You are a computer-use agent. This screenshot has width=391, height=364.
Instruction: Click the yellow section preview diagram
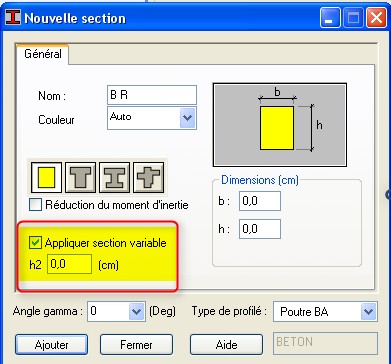(280, 125)
